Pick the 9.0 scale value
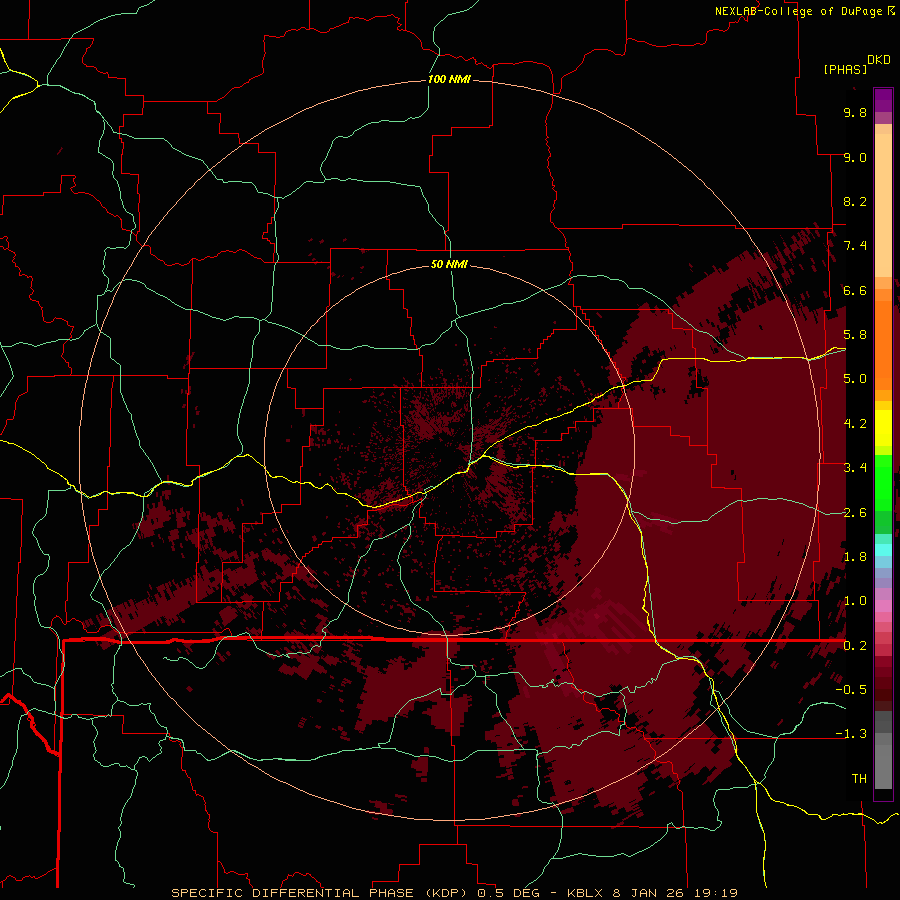This screenshot has width=900, height=900. [x=855, y=157]
